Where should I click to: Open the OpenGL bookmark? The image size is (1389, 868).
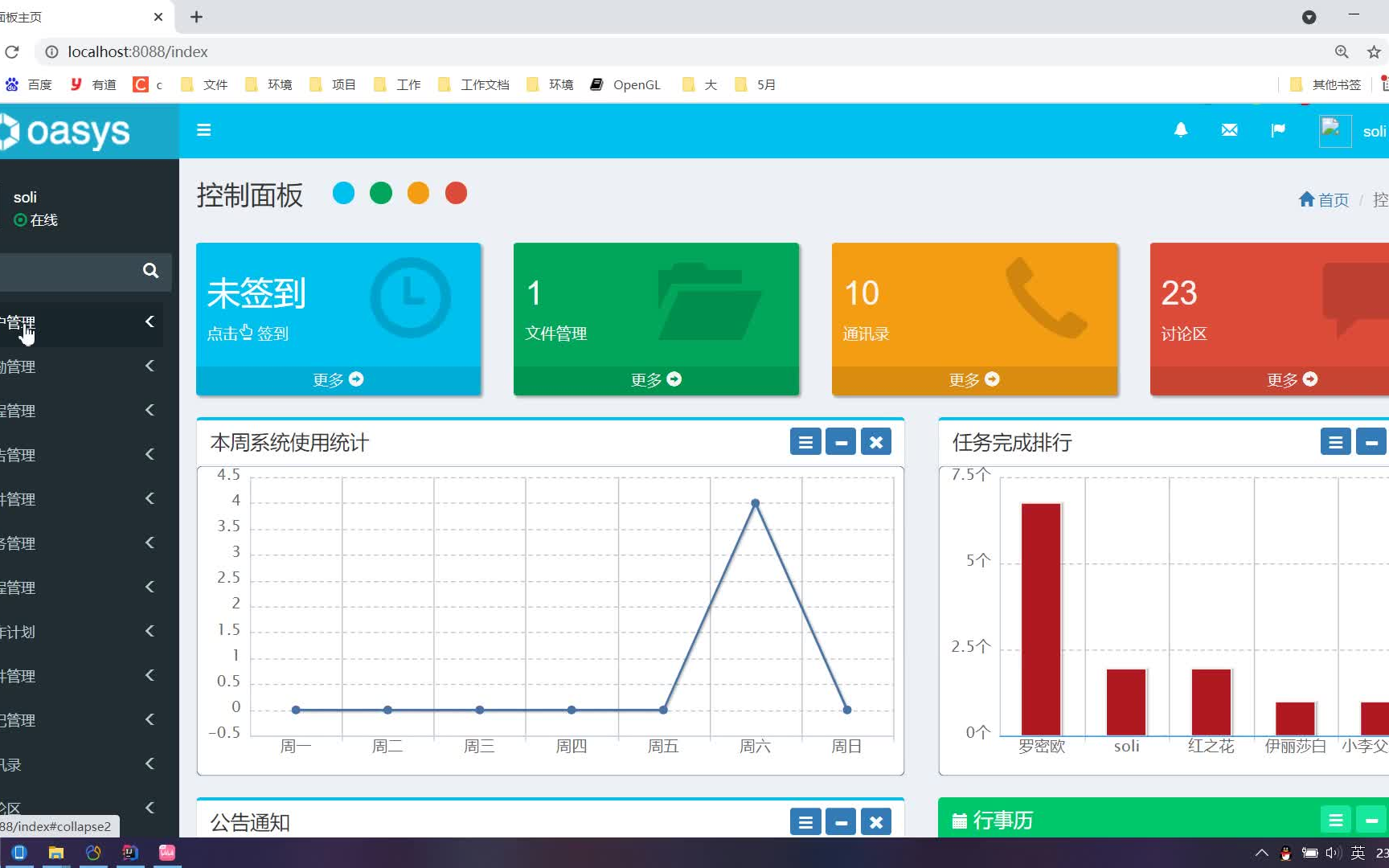(x=625, y=84)
